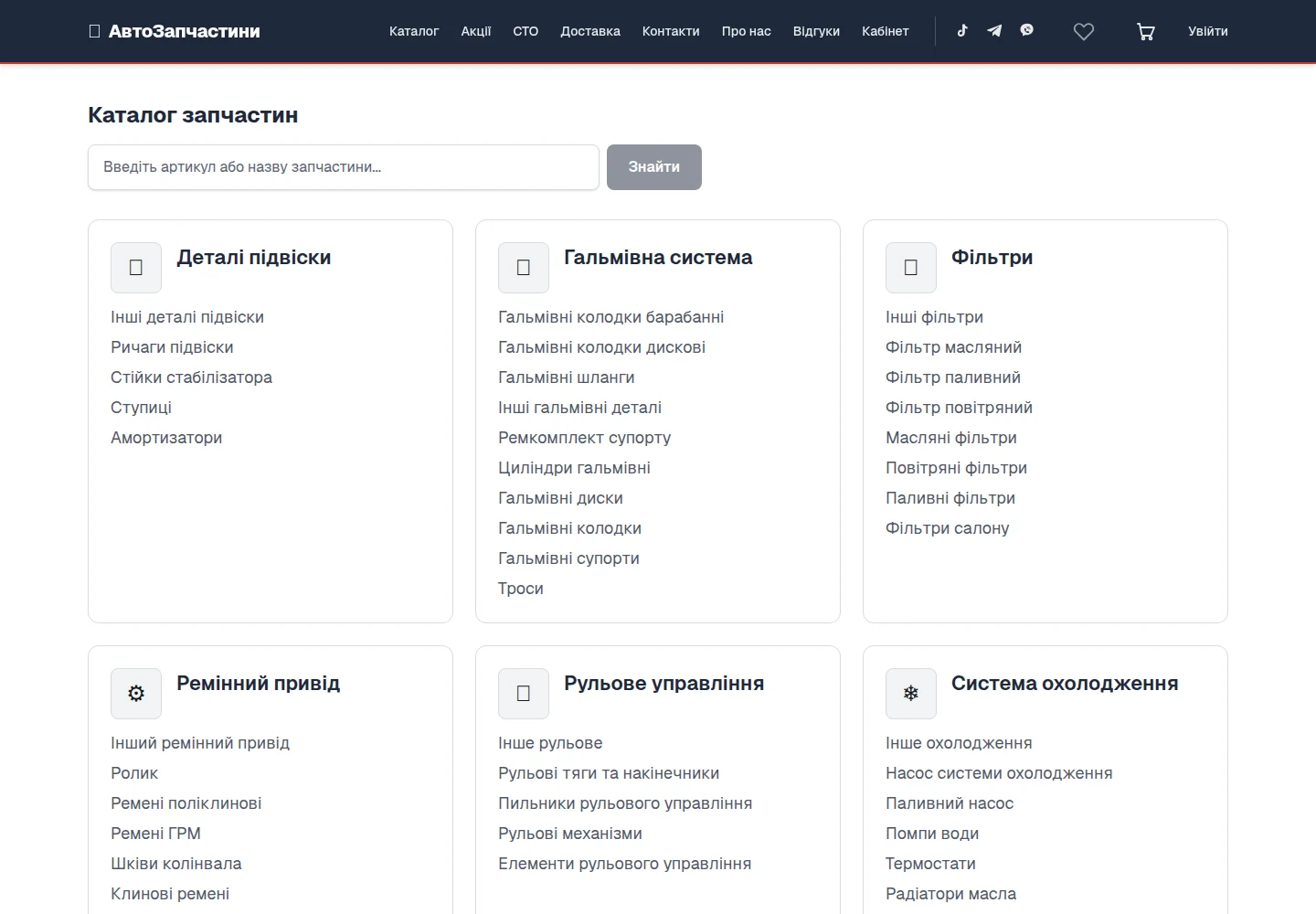Open the Акції menu item
Image resolution: width=1316 pixels, height=914 pixels.
(x=476, y=31)
